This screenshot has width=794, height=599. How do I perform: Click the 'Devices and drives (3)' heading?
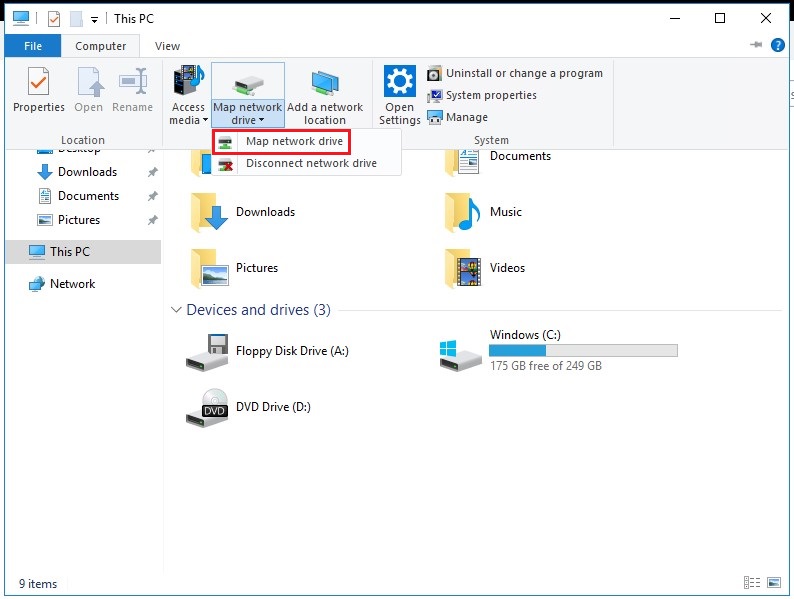pos(258,310)
